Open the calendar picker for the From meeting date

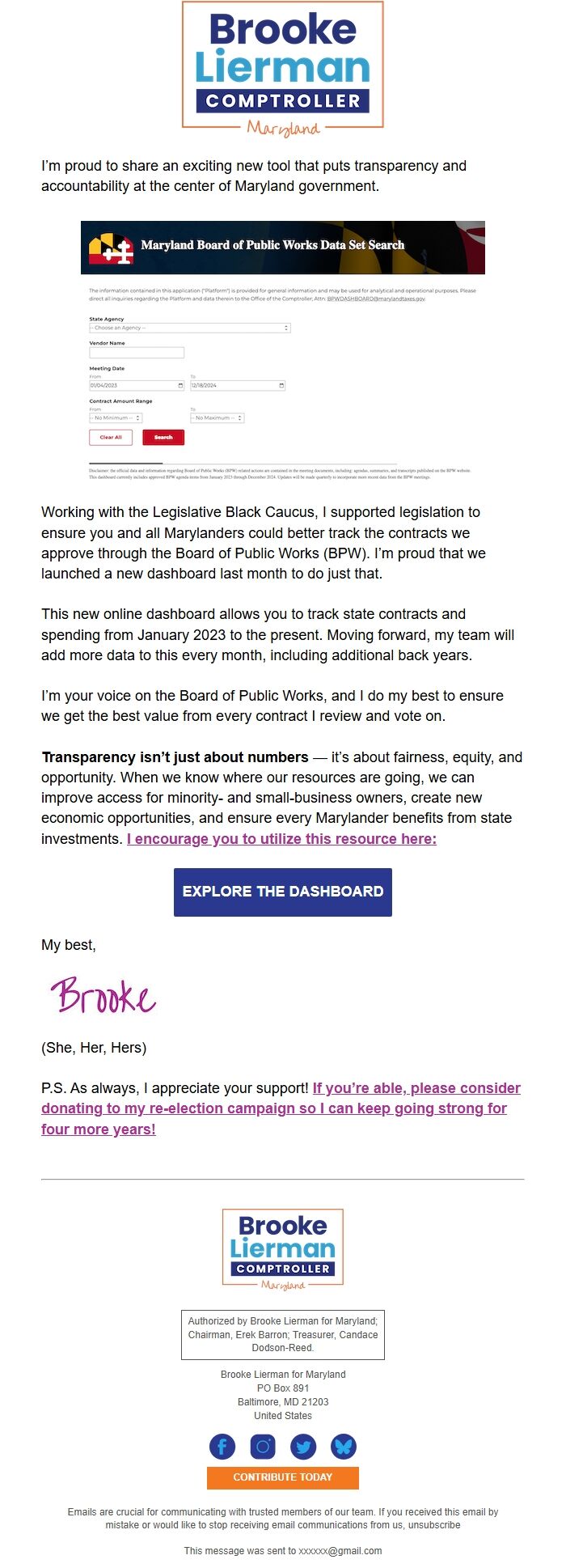point(181,385)
